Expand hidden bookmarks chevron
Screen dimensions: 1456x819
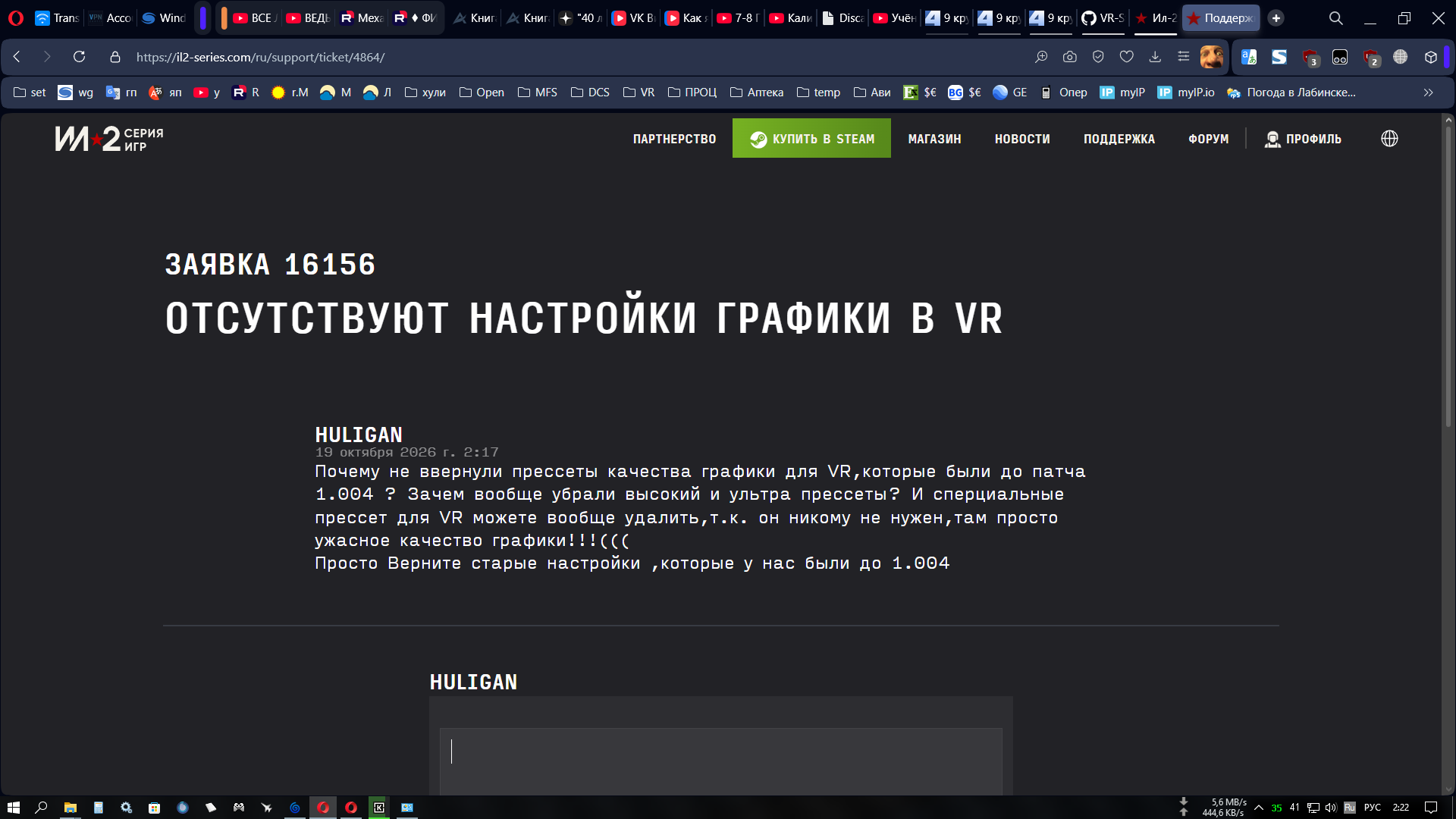pos(1428,93)
